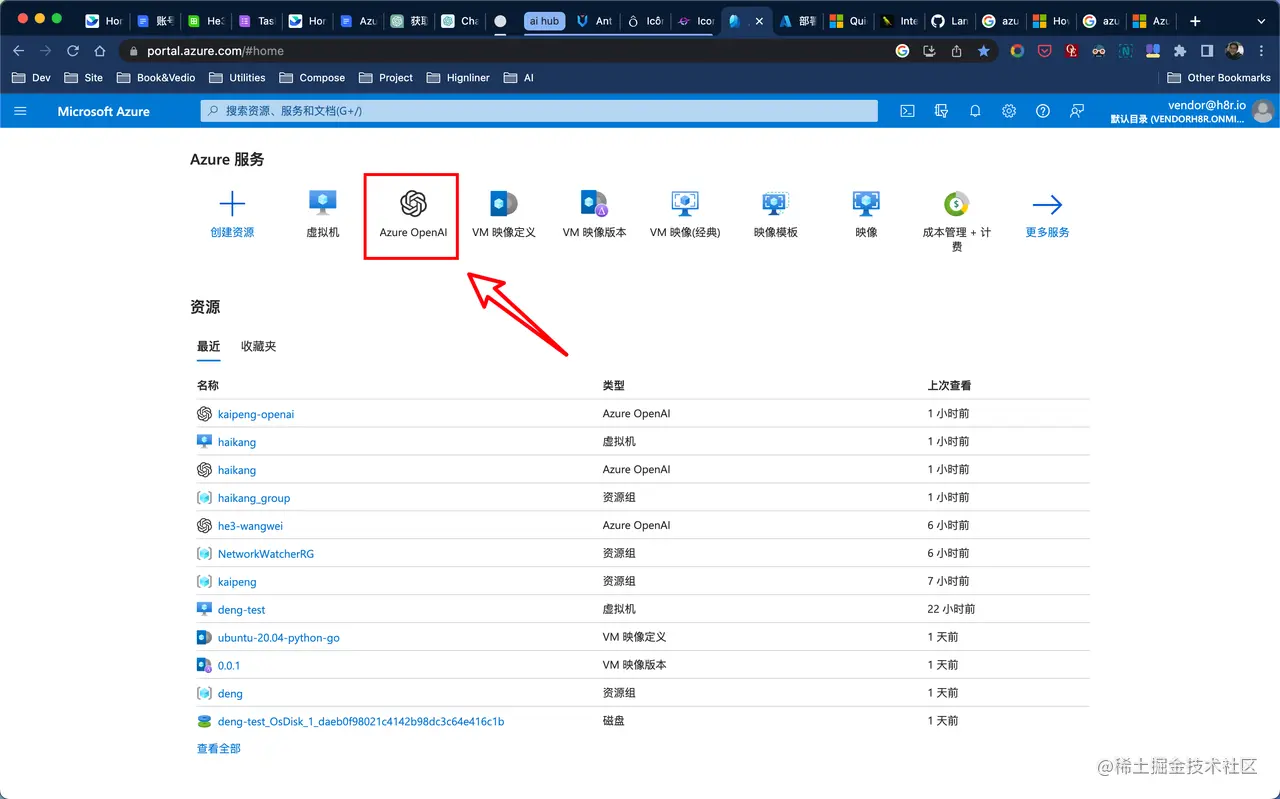Switch to the 收藏夹 tab

(x=258, y=346)
